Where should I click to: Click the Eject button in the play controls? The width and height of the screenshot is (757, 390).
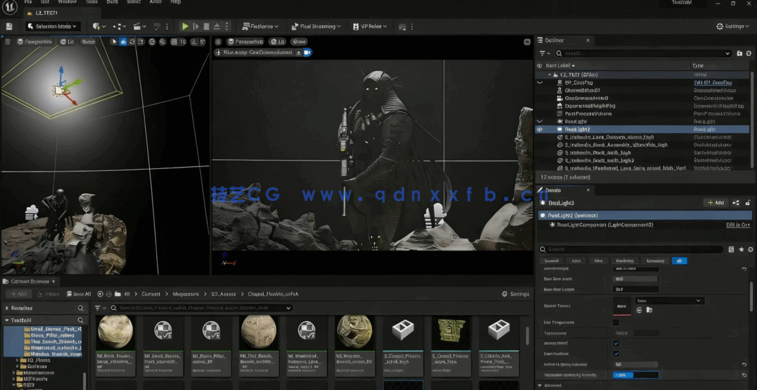pyautogui.click(x=217, y=27)
